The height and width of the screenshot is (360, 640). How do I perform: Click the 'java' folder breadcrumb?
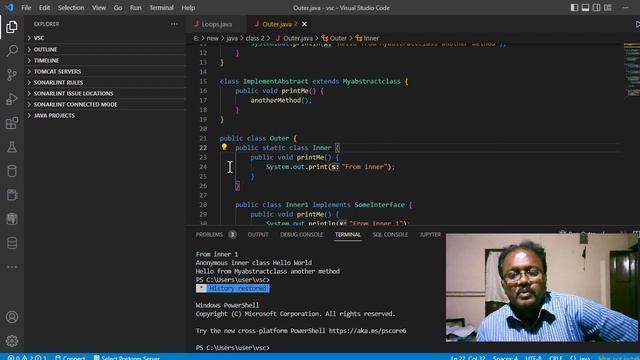click(x=232, y=38)
